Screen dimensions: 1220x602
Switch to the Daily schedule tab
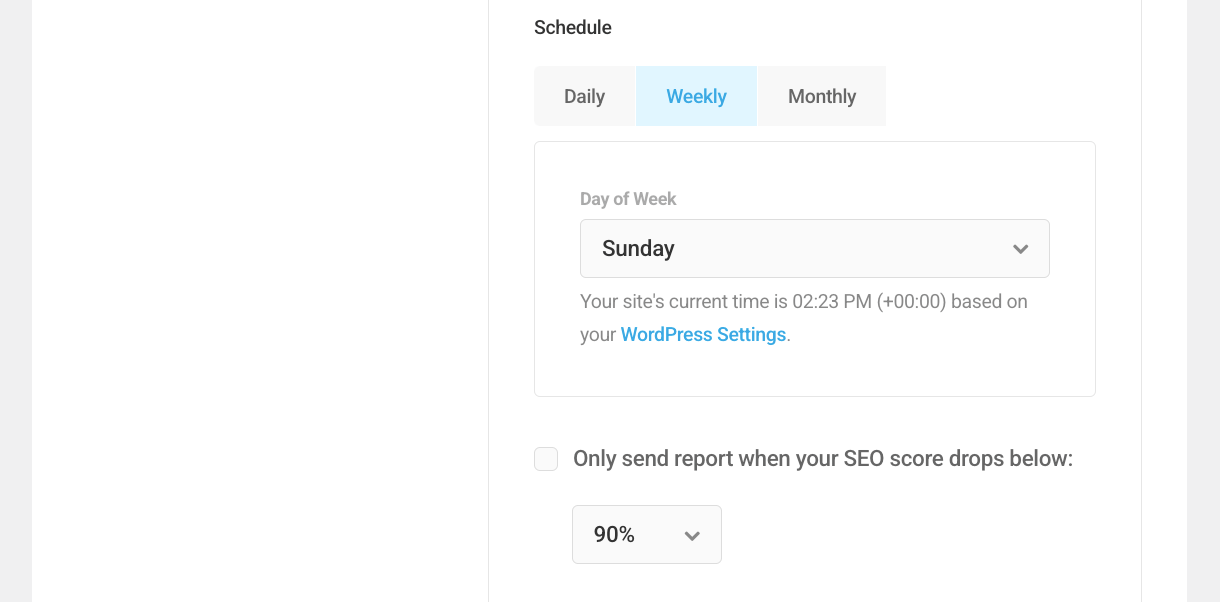585,96
